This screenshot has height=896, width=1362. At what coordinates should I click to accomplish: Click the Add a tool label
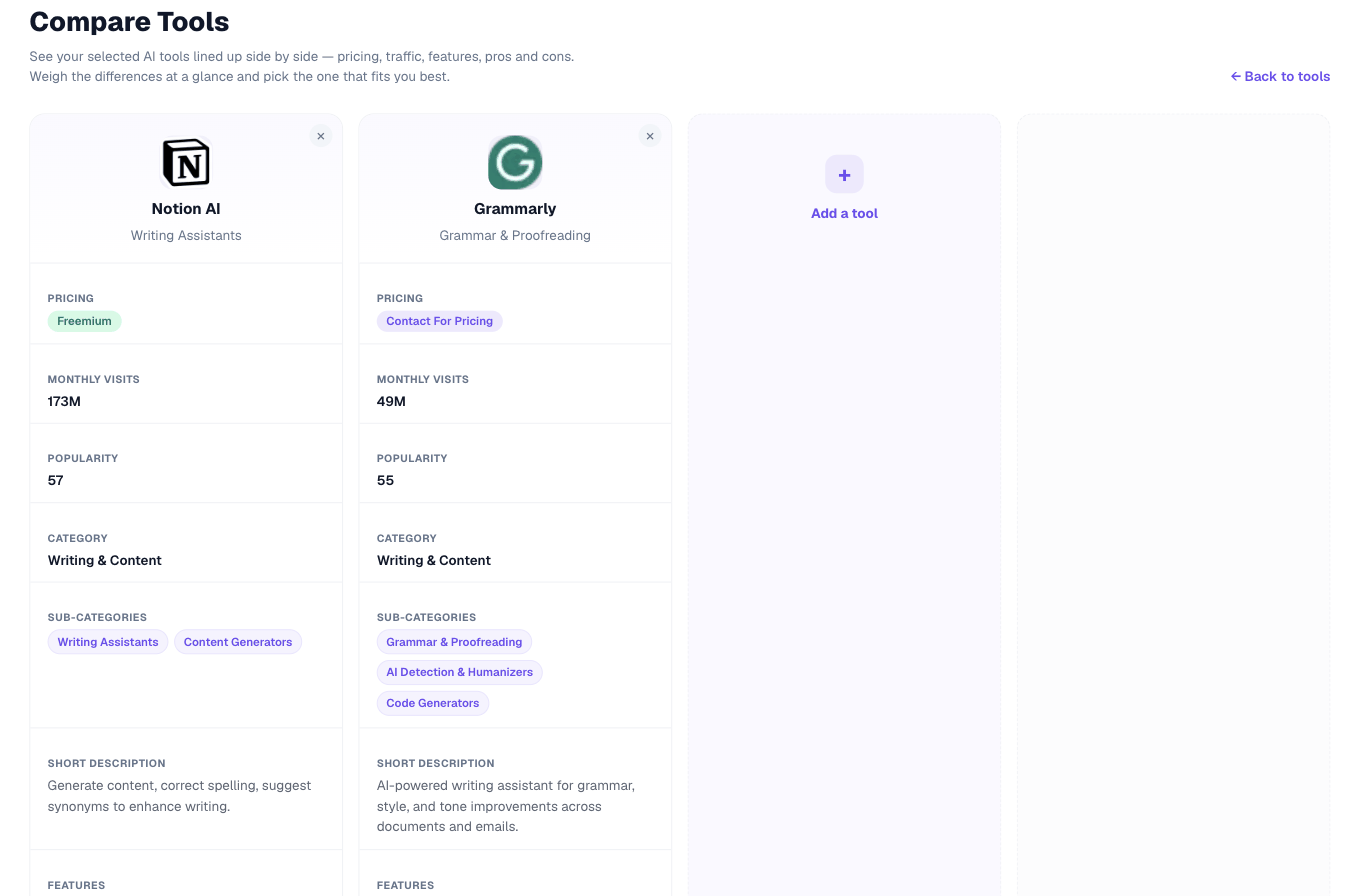pos(844,213)
